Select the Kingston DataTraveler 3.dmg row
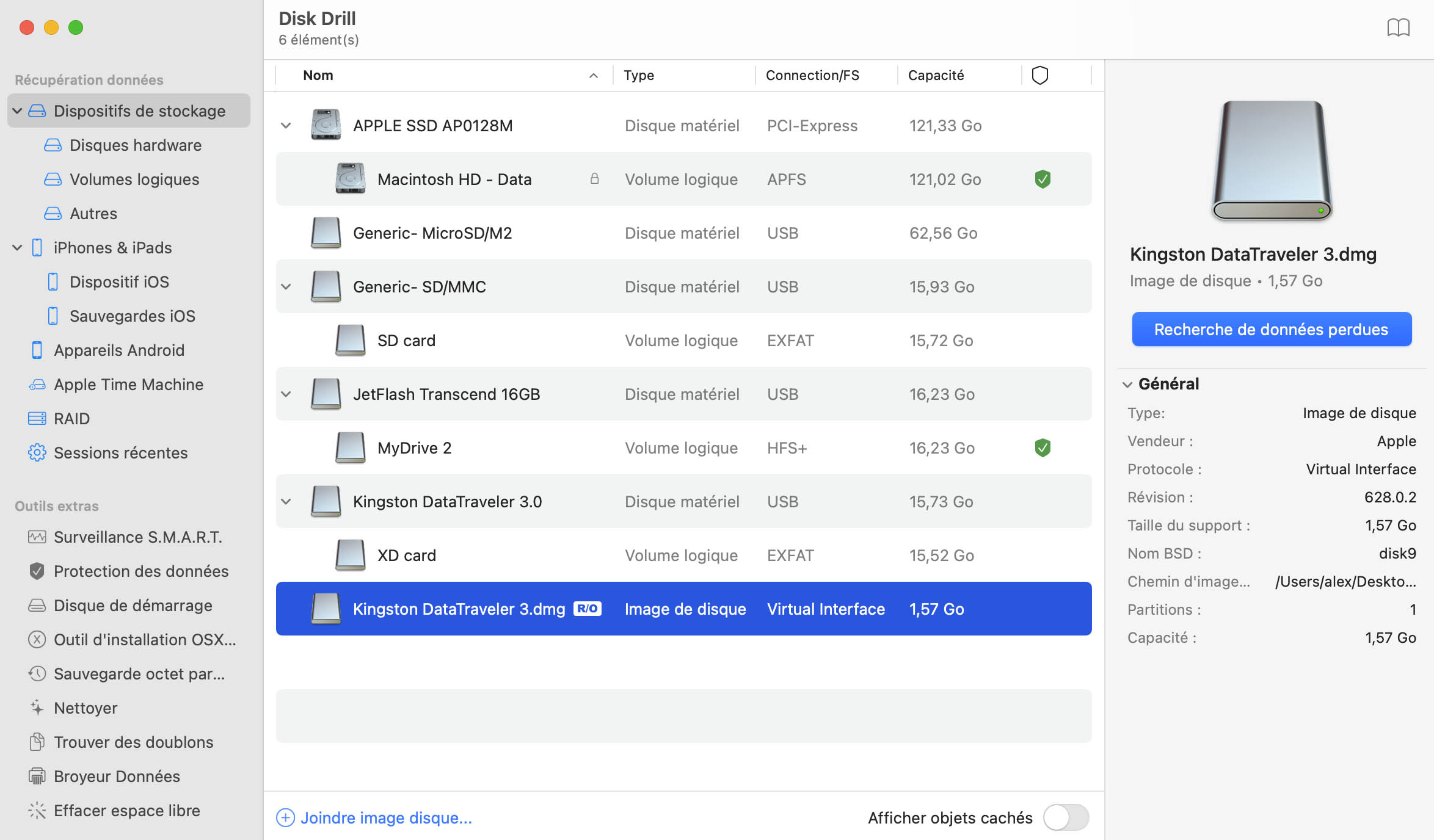Image resolution: width=1434 pixels, height=840 pixels. (683, 609)
